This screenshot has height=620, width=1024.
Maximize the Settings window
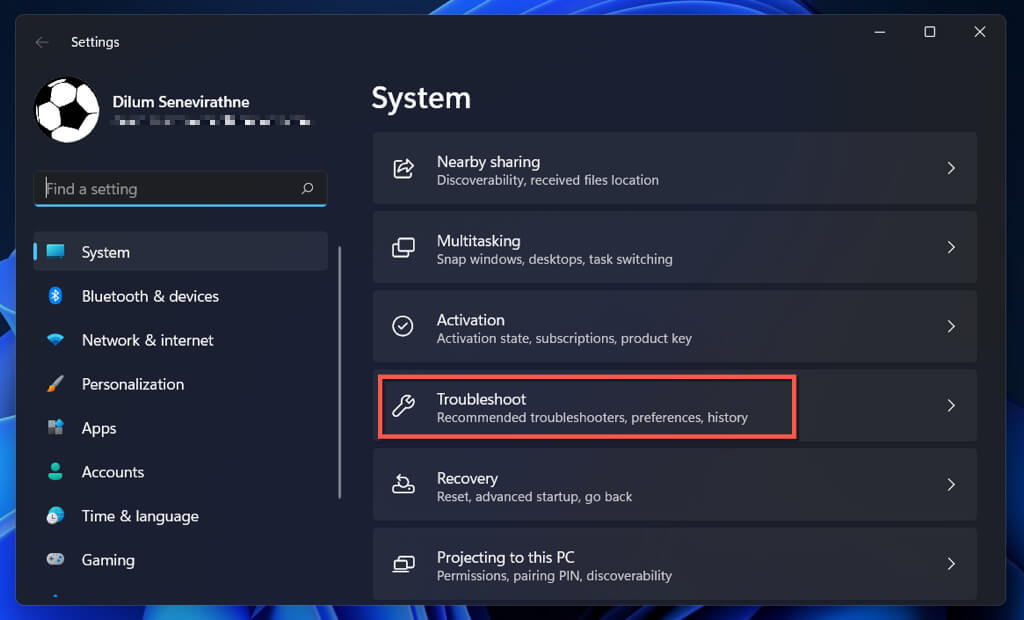pyautogui.click(x=929, y=31)
